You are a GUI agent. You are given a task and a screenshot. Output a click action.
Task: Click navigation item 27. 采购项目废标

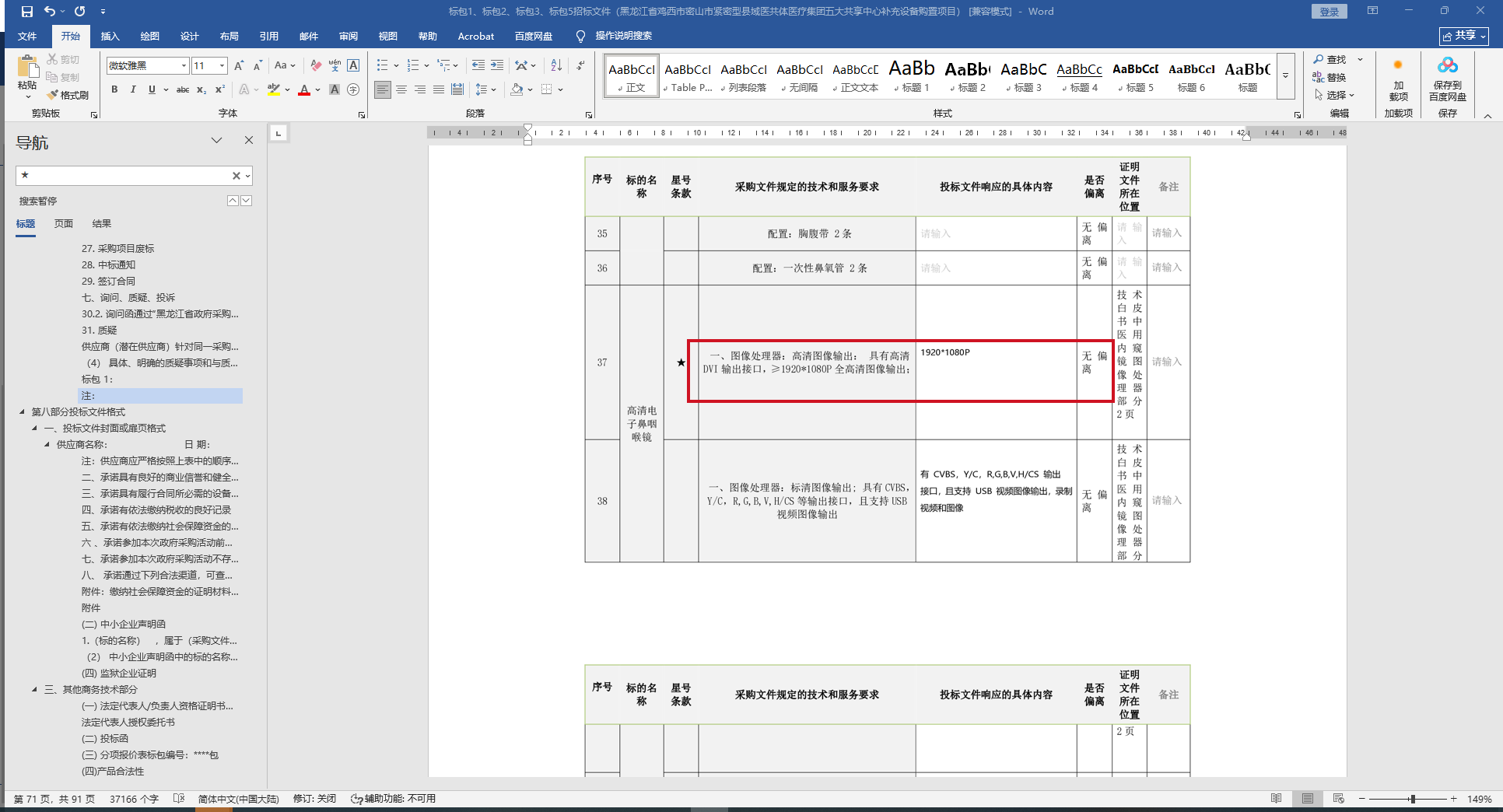[118, 249]
